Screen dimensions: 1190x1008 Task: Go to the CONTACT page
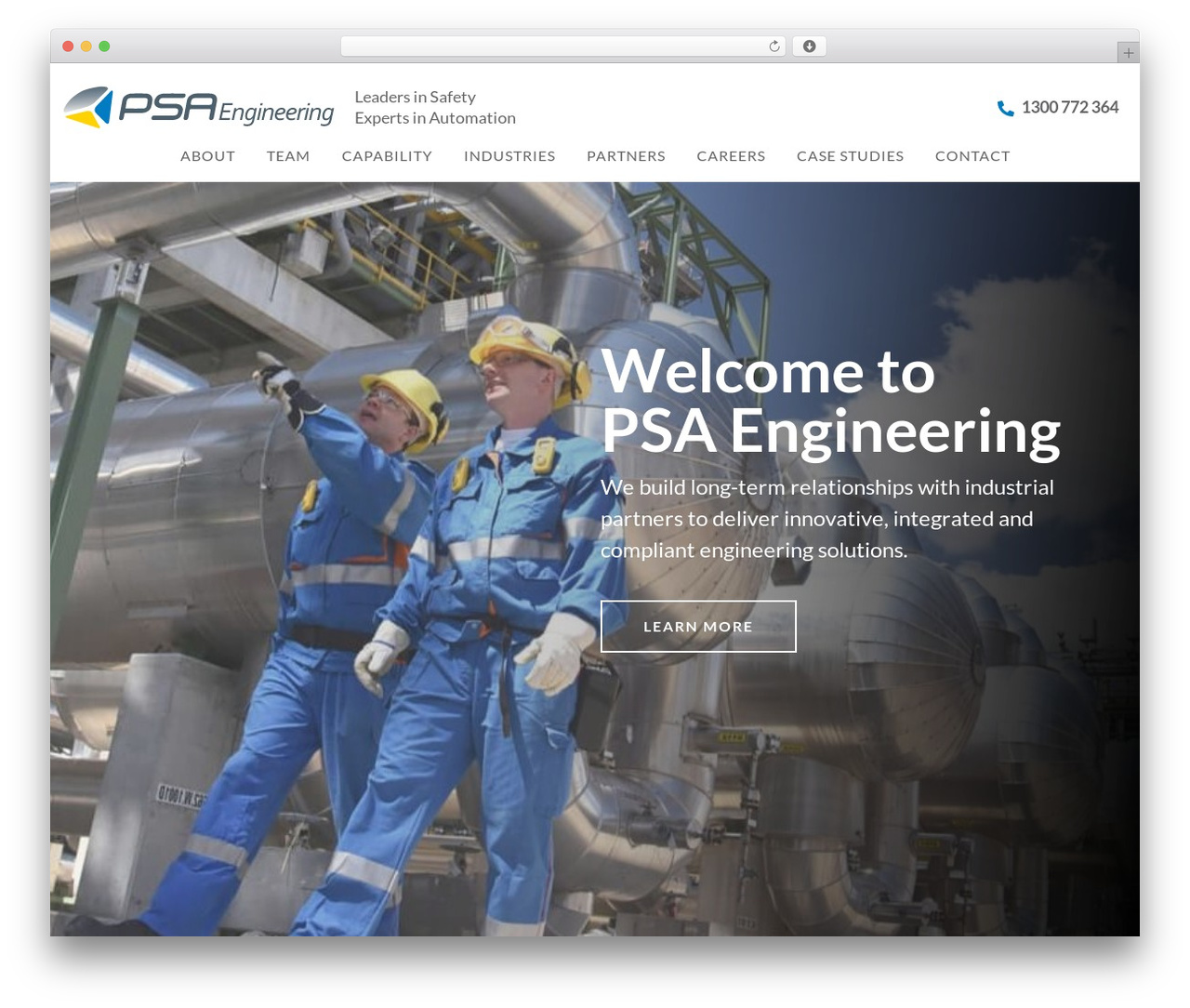[x=972, y=156]
